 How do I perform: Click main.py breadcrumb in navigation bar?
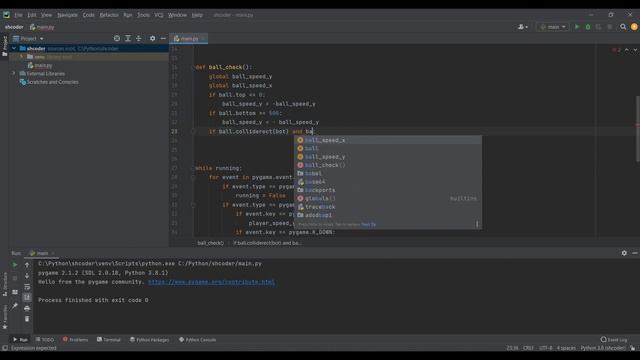click(x=42, y=27)
